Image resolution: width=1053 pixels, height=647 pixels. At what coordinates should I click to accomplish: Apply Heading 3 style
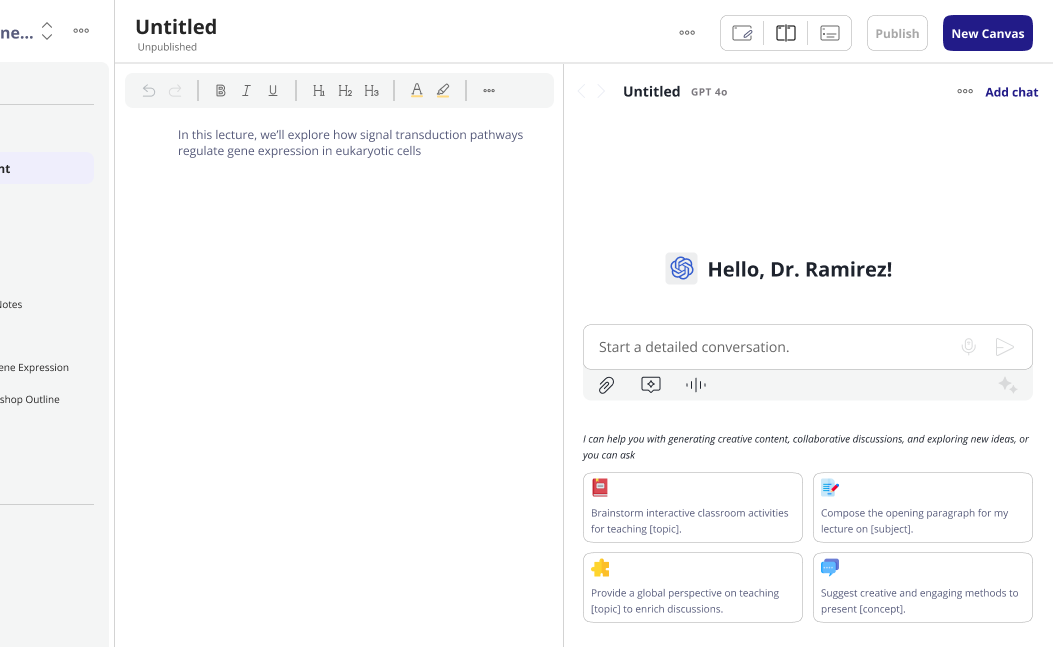[371, 91]
